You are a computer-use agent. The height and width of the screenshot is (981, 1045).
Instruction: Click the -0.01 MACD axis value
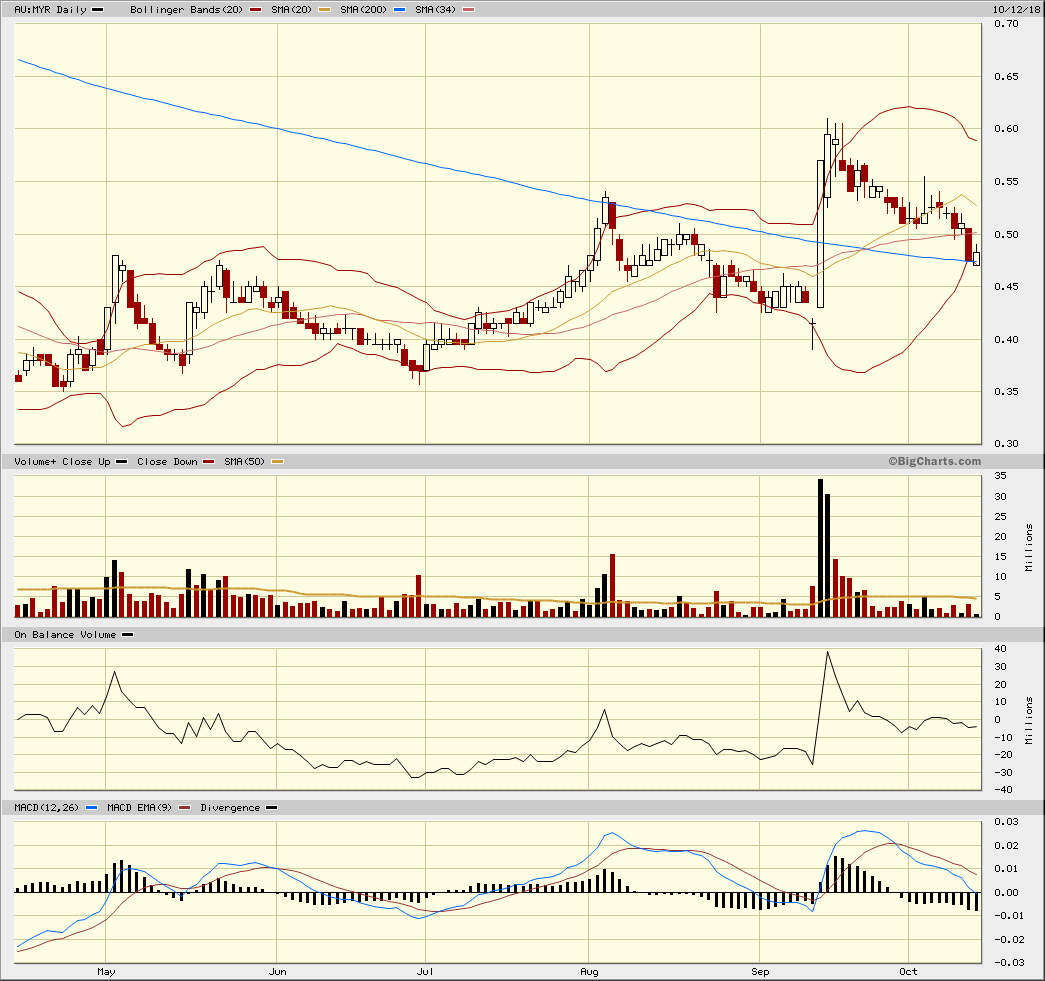coord(1008,915)
